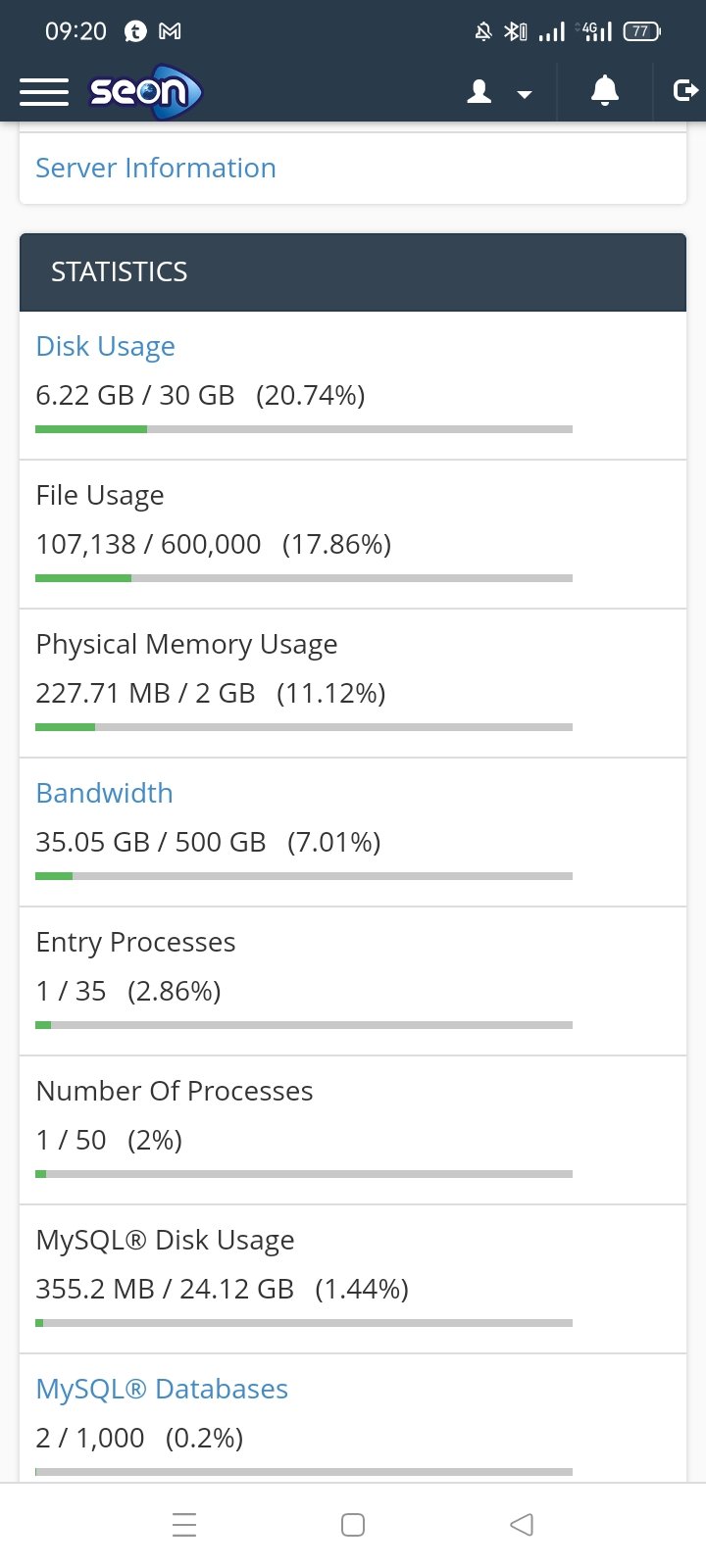Viewport: 706px width, 1568px height.
Task: Tap the Android home button
Action: pyautogui.click(x=353, y=1525)
